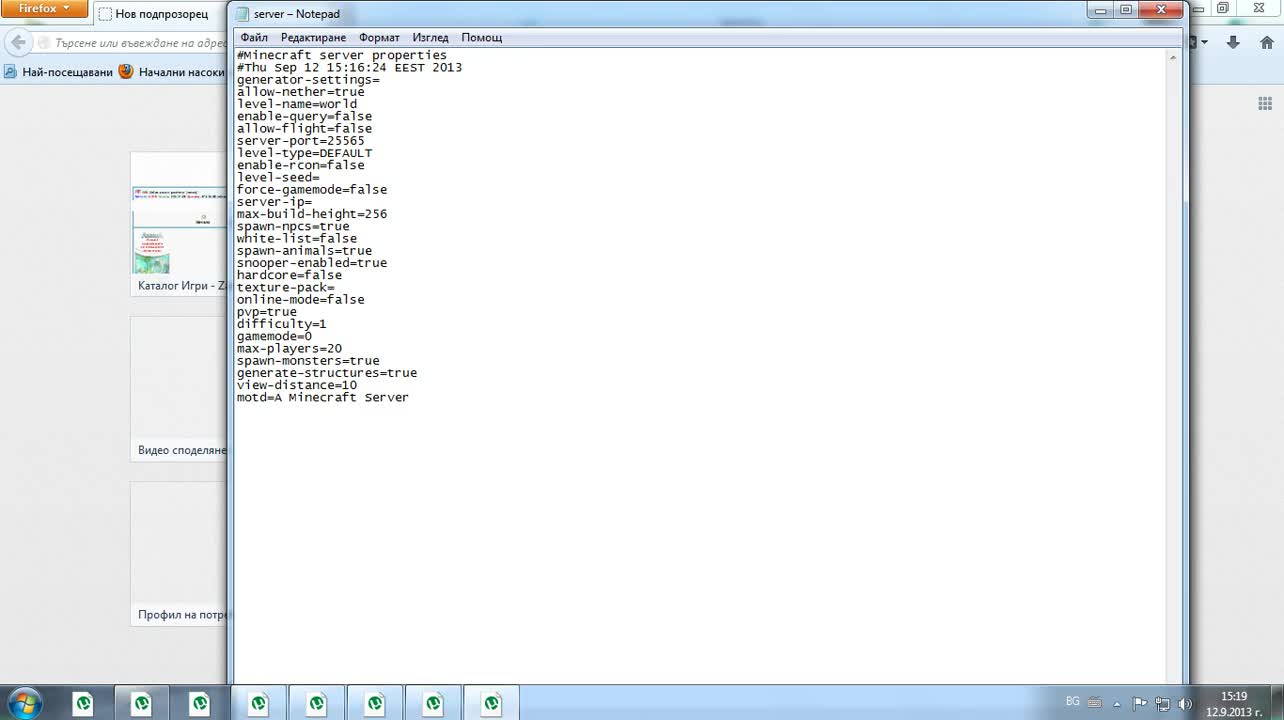Open the network status tray icon
Viewport: 1284px width, 720px height.
click(x=1163, y=702)
